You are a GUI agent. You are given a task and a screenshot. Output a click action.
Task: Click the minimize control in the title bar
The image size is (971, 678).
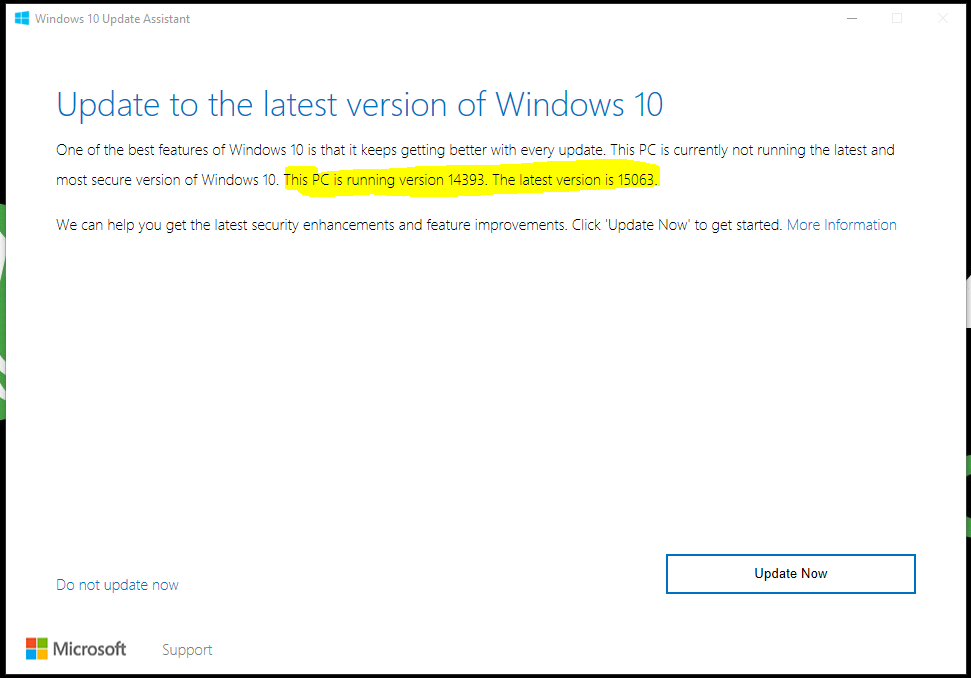pyautogui.click(x=852, y=18)
